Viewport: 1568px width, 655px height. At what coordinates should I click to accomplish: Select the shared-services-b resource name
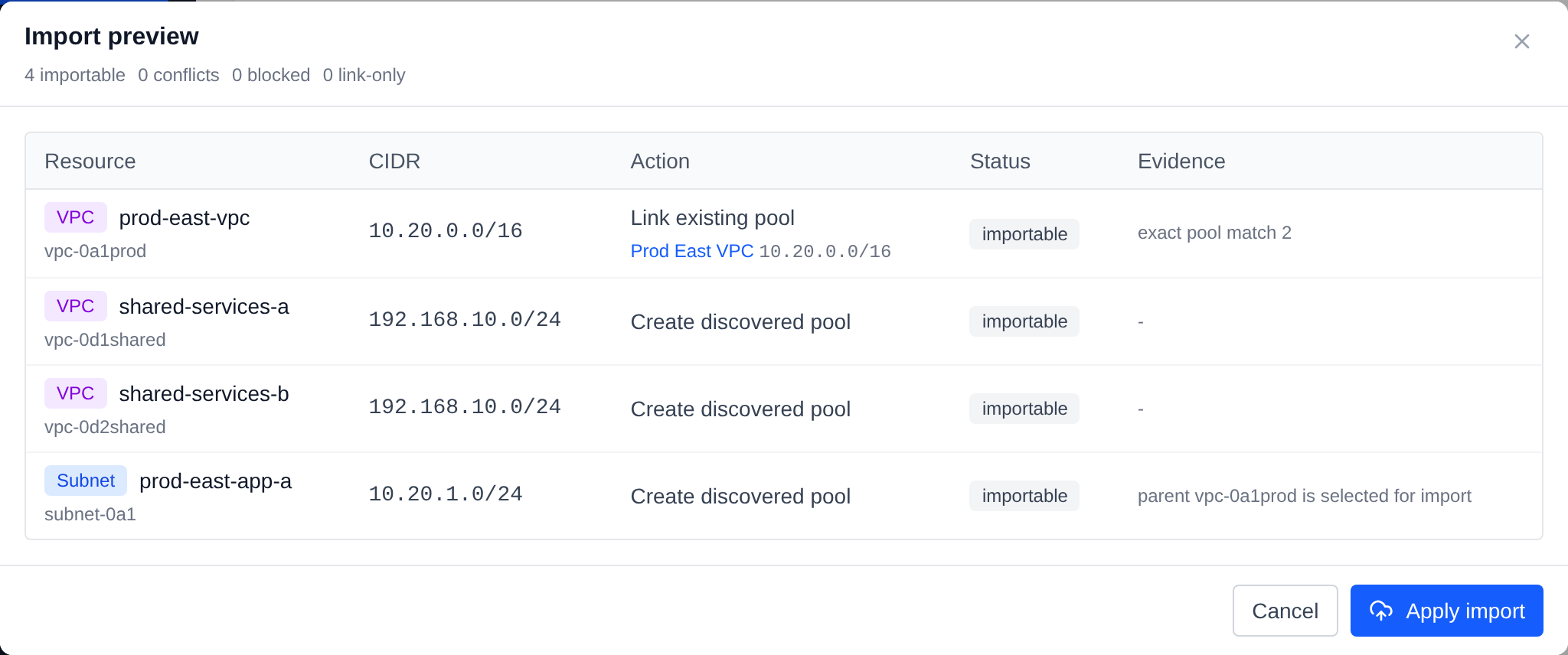(204, 393)
